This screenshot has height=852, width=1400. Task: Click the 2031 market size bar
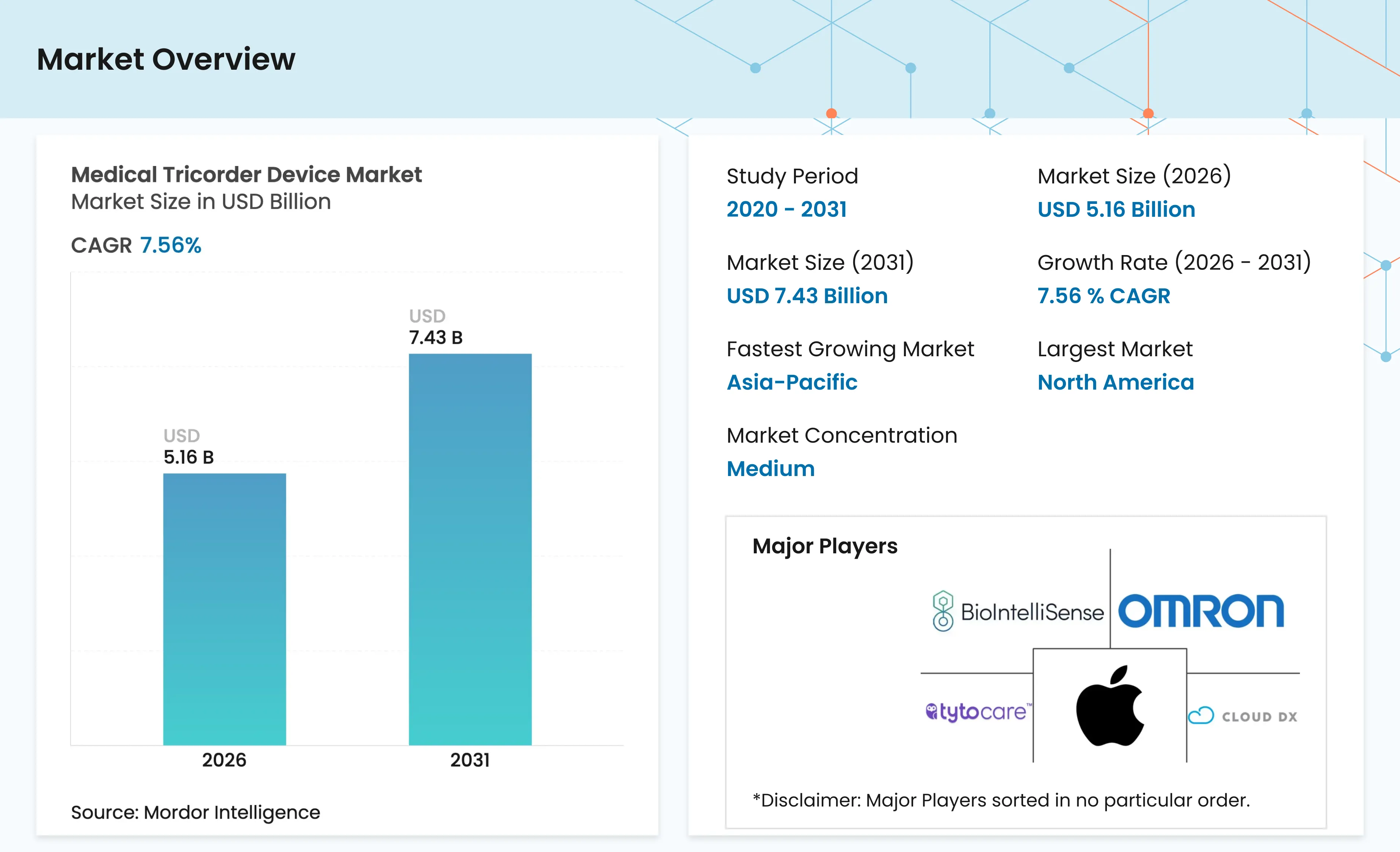(x=470, y=549)
